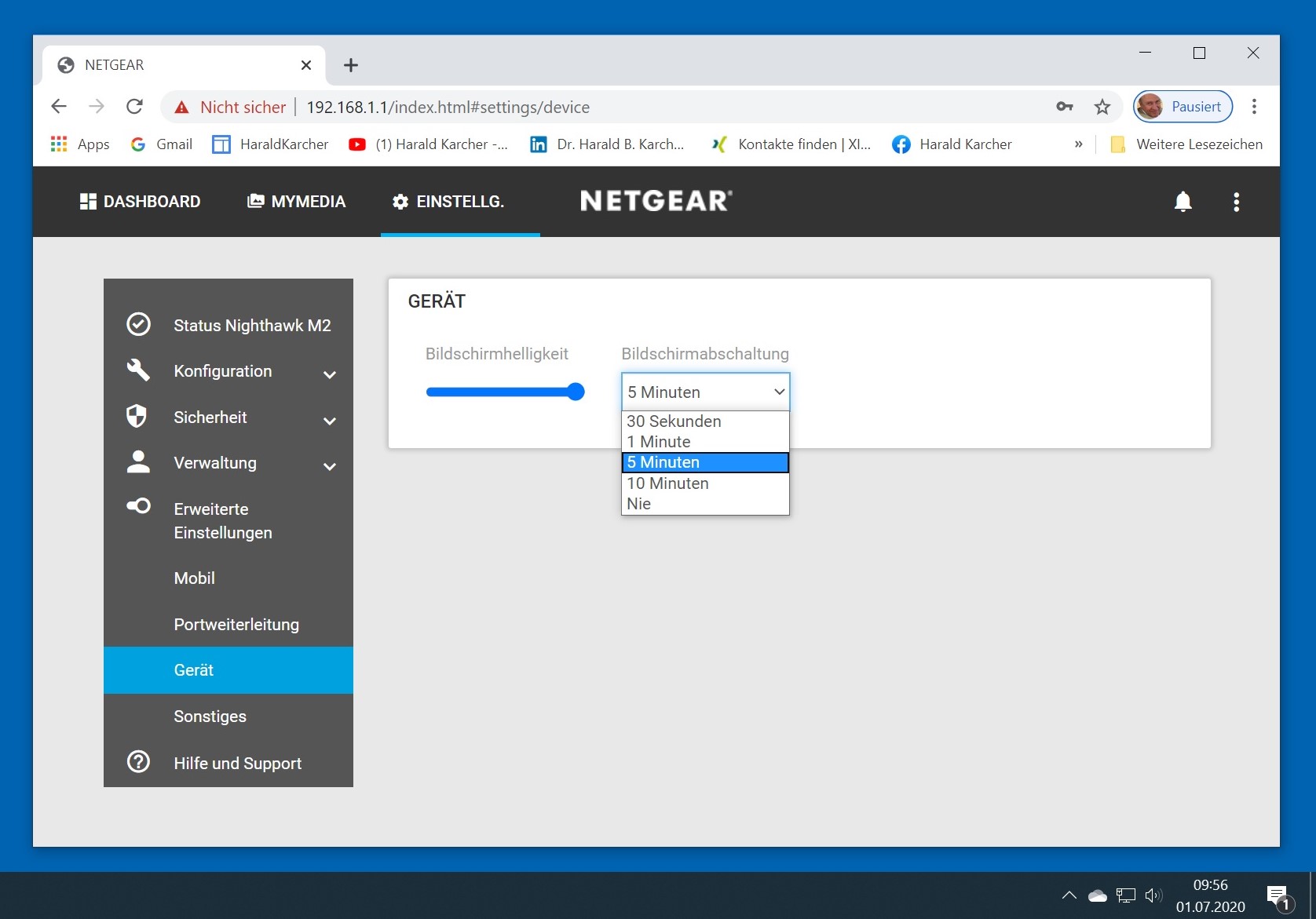Click the Windows notification center icon
This screenshot has height=919, width=1316.
pos(1278,895)
